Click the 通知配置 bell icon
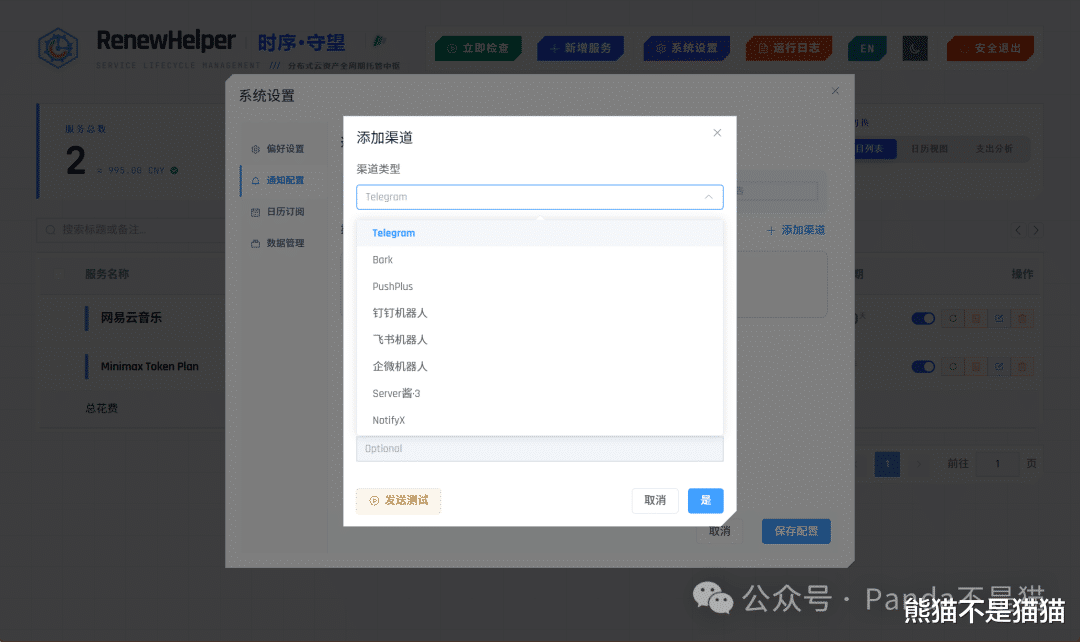1080x642 pixels. point(256,180)
